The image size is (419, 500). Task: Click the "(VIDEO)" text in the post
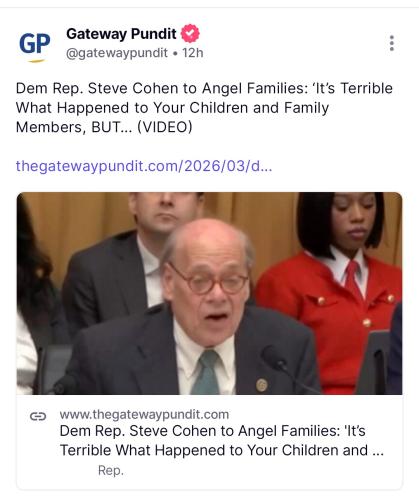165,127
